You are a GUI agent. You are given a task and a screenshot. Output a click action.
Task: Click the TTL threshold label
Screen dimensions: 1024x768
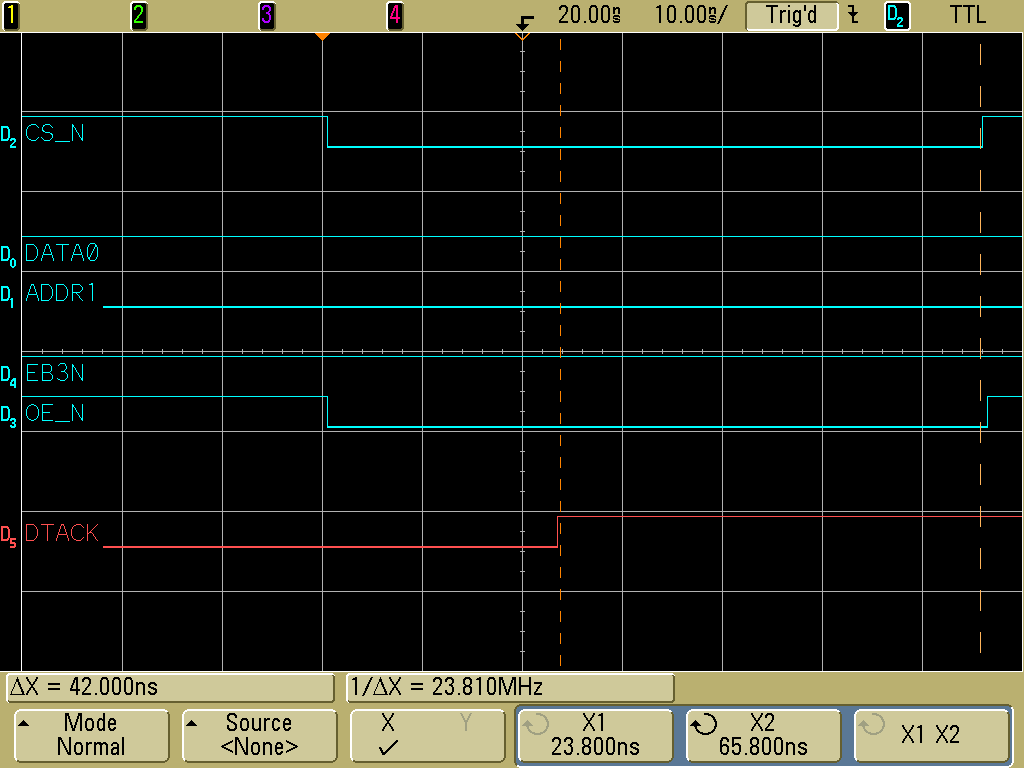coord(966,15)
